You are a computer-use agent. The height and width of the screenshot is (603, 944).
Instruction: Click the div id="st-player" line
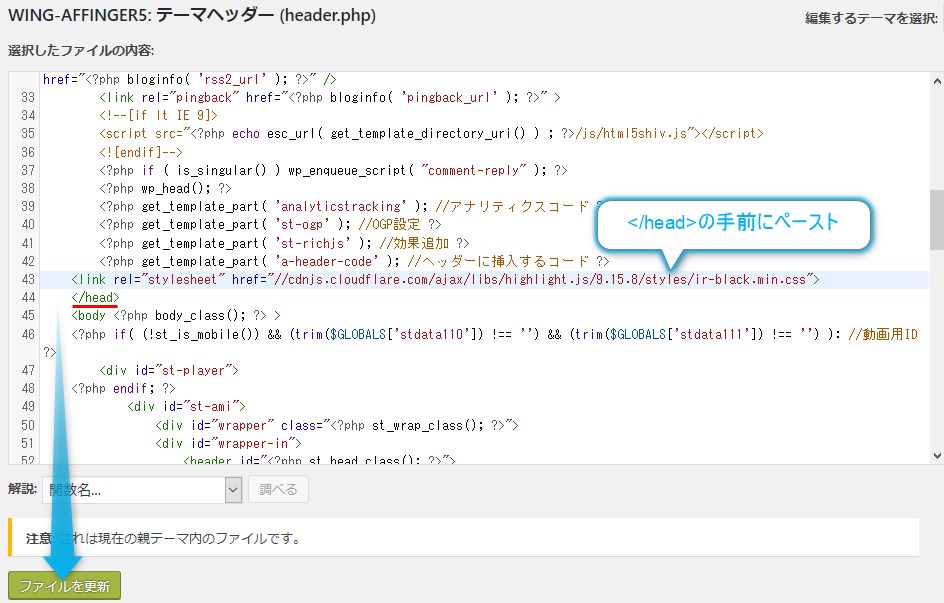click(168, 371)
